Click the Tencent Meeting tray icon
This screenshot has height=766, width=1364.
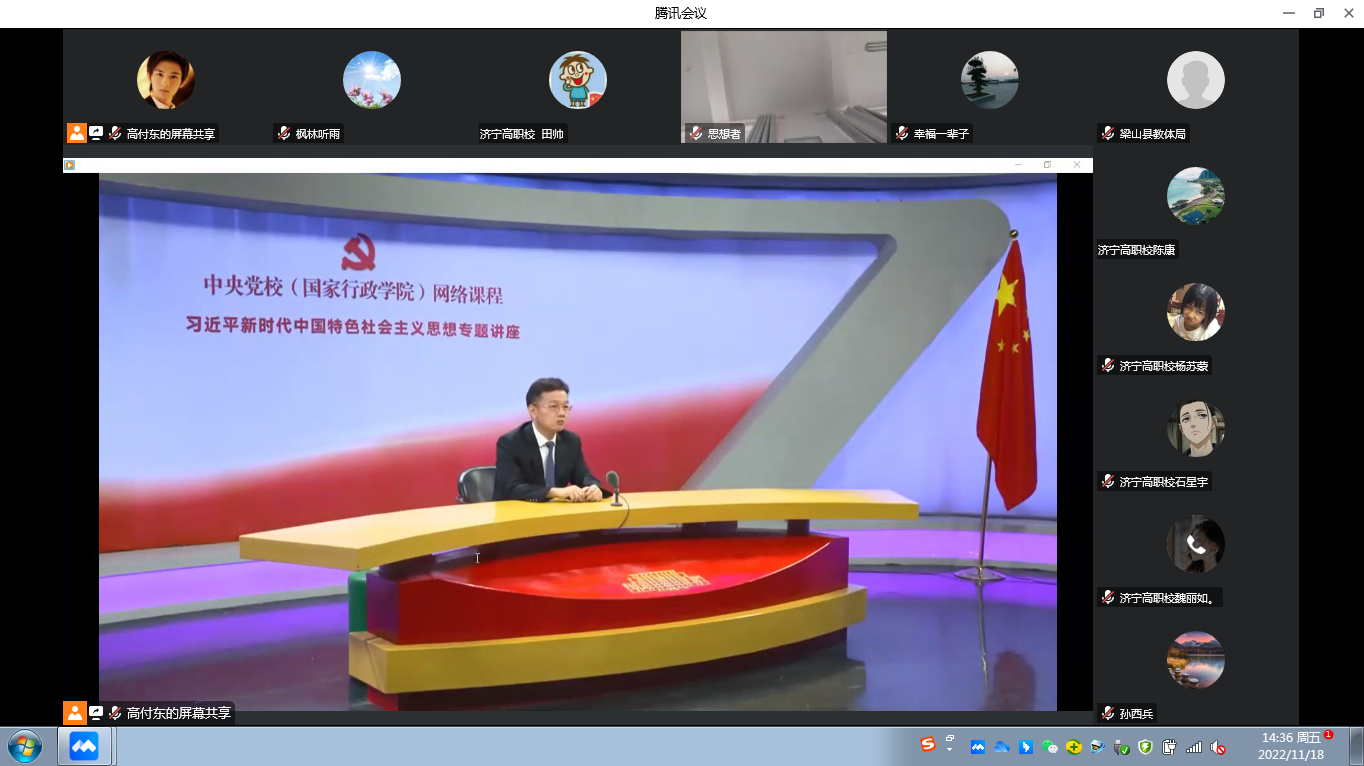point(978,747)
